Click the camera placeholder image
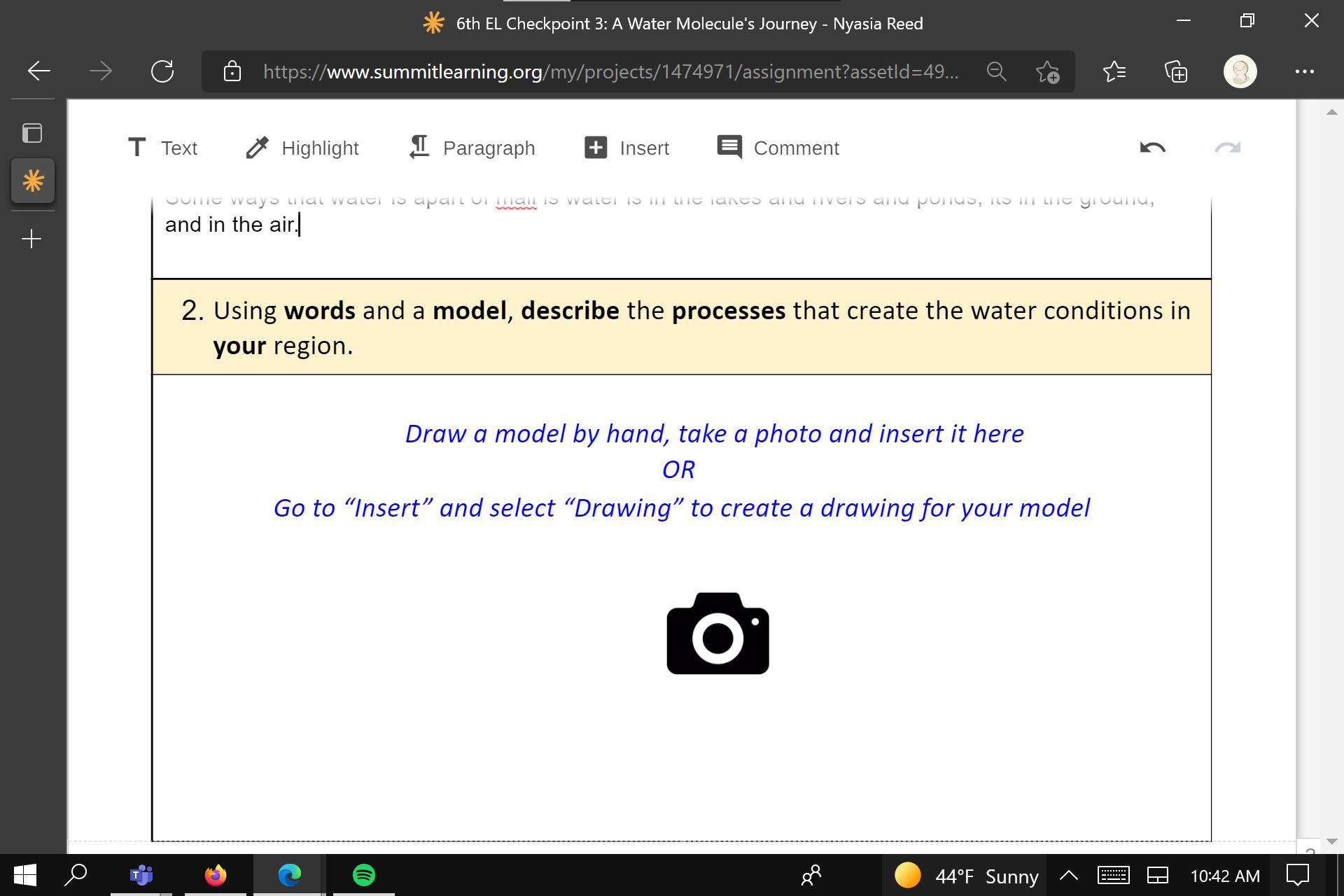 point(717,633)
